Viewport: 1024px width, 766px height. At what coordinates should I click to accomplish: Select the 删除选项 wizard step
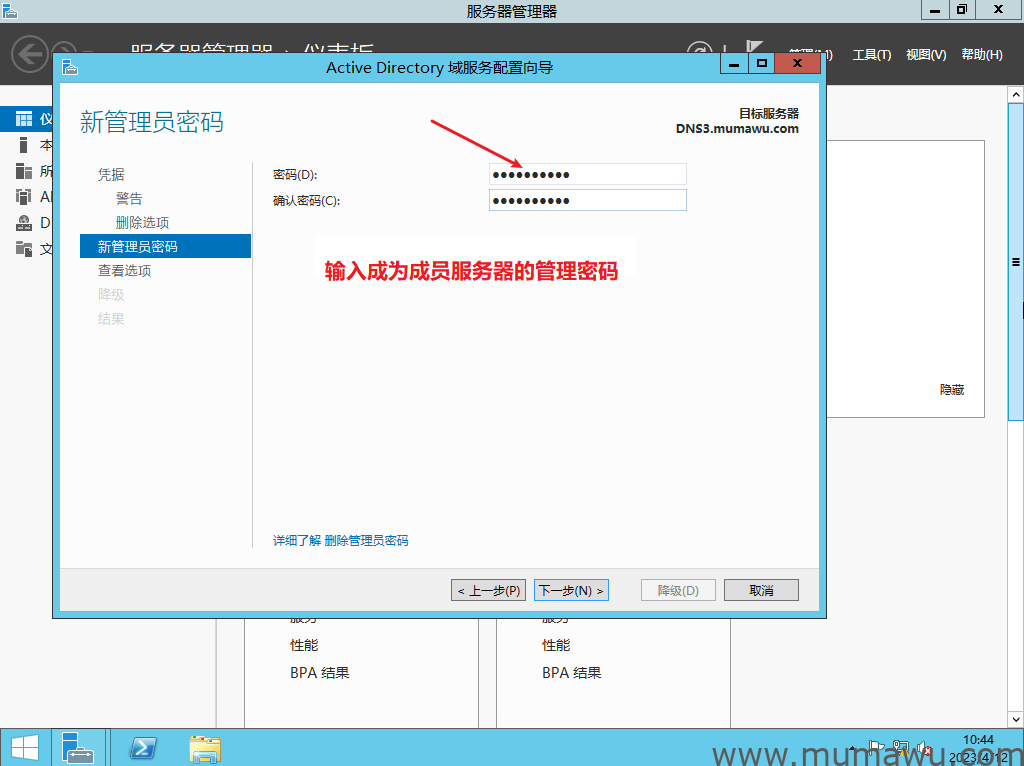click(142, 222)
